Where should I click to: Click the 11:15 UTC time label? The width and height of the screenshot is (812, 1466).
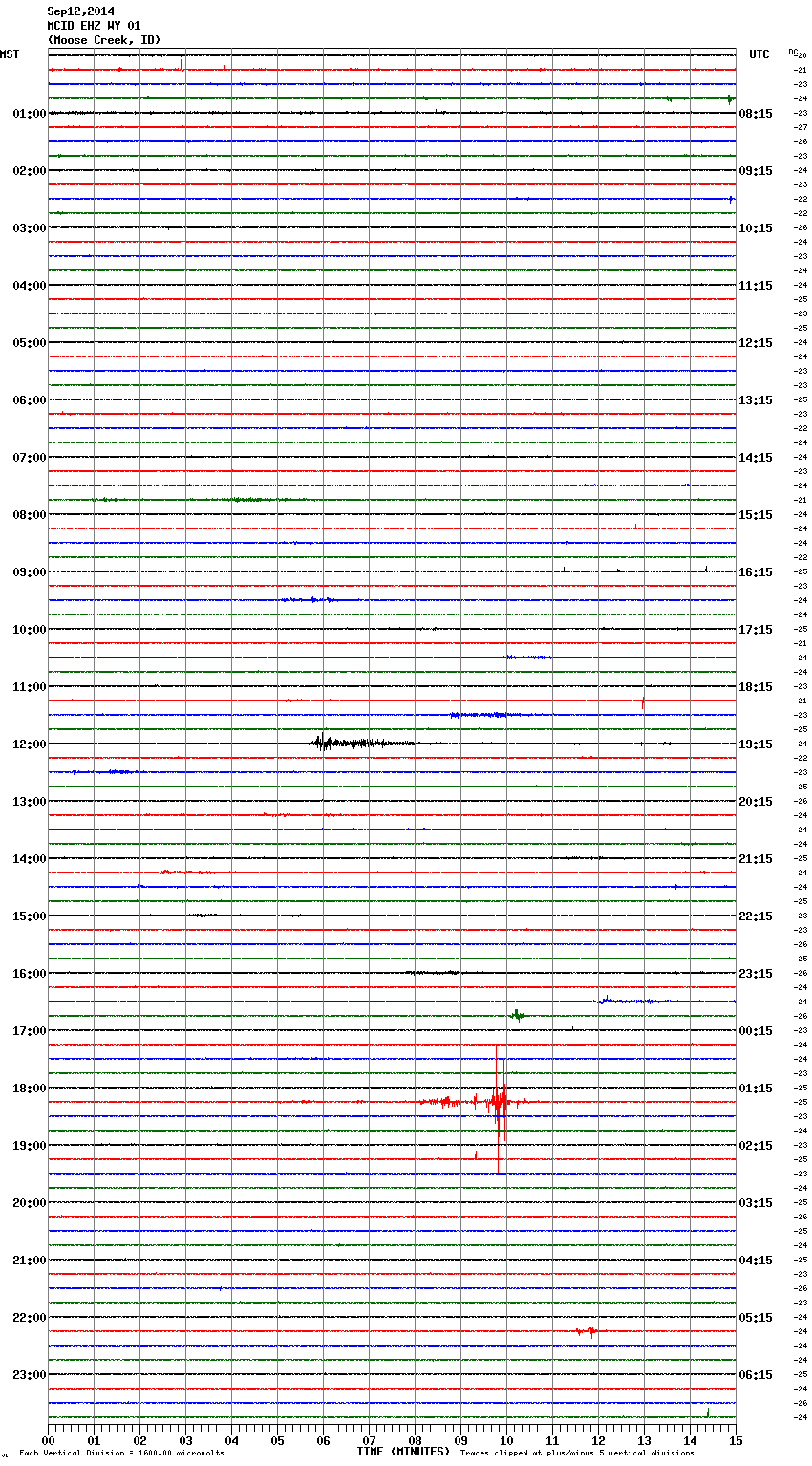pyautogui.click(x=756, y=286)
